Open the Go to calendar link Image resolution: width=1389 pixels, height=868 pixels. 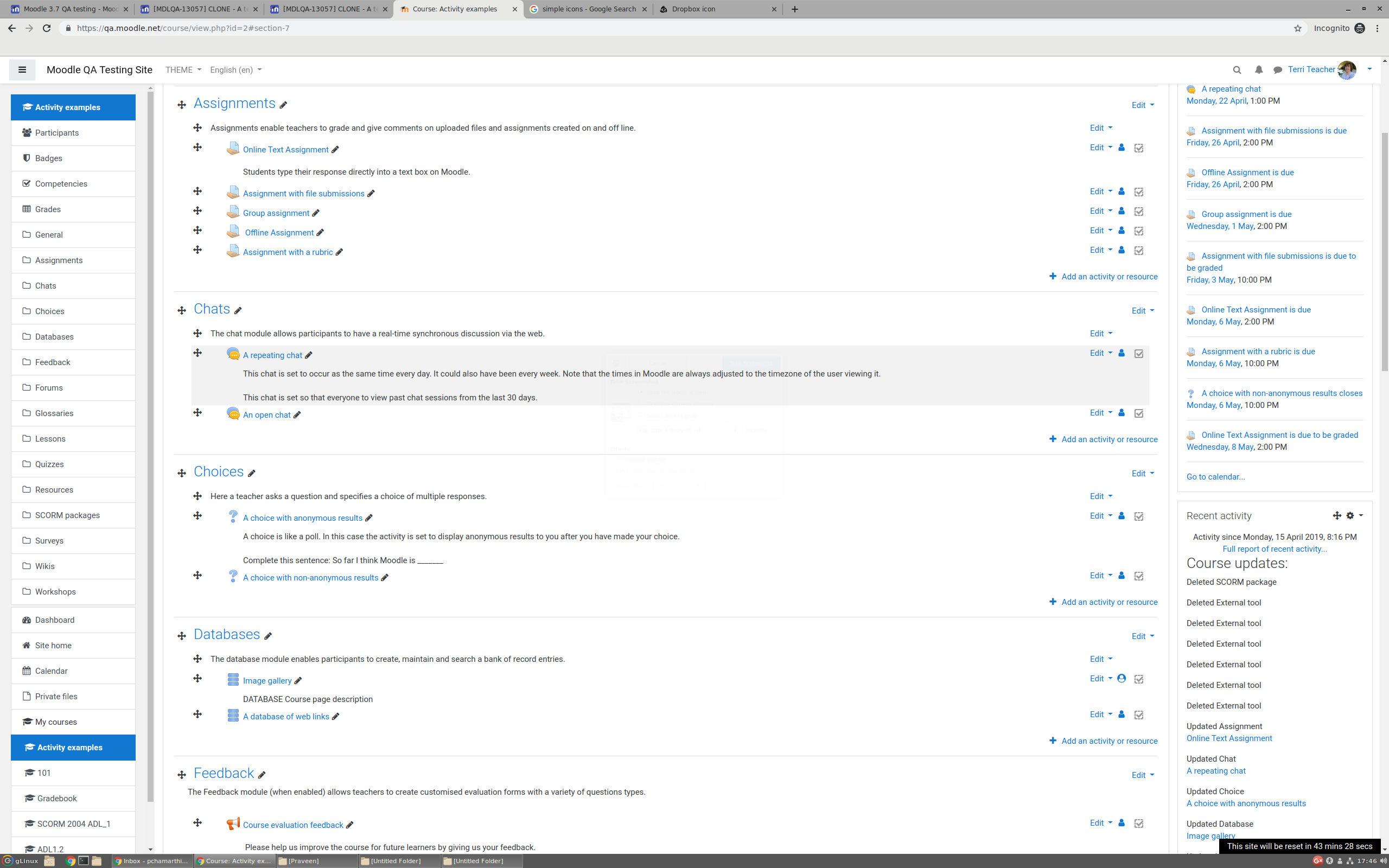(1215, 476)
